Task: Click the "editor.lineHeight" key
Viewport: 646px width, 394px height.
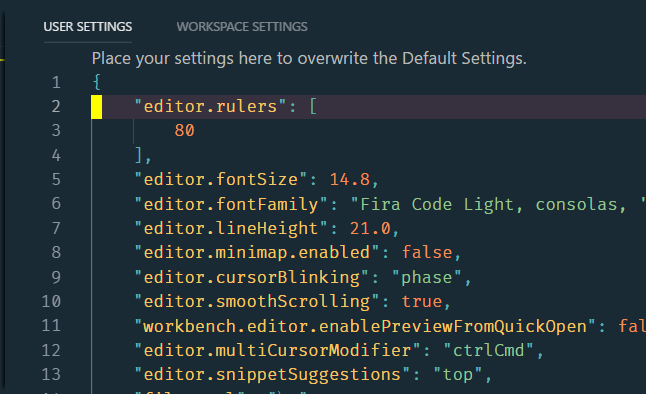Action: [231, 228]
